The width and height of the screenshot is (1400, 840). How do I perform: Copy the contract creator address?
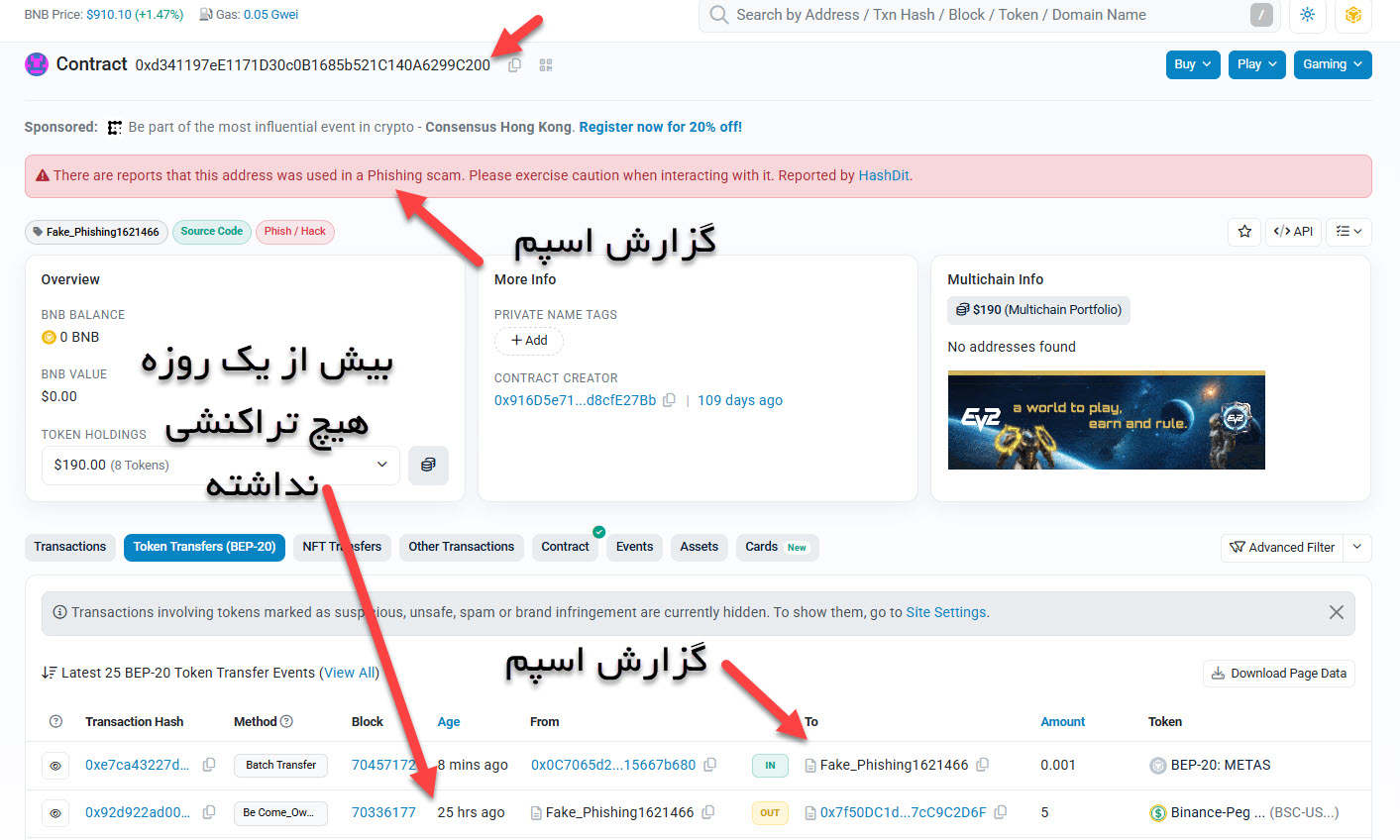[x=670, y=399]
